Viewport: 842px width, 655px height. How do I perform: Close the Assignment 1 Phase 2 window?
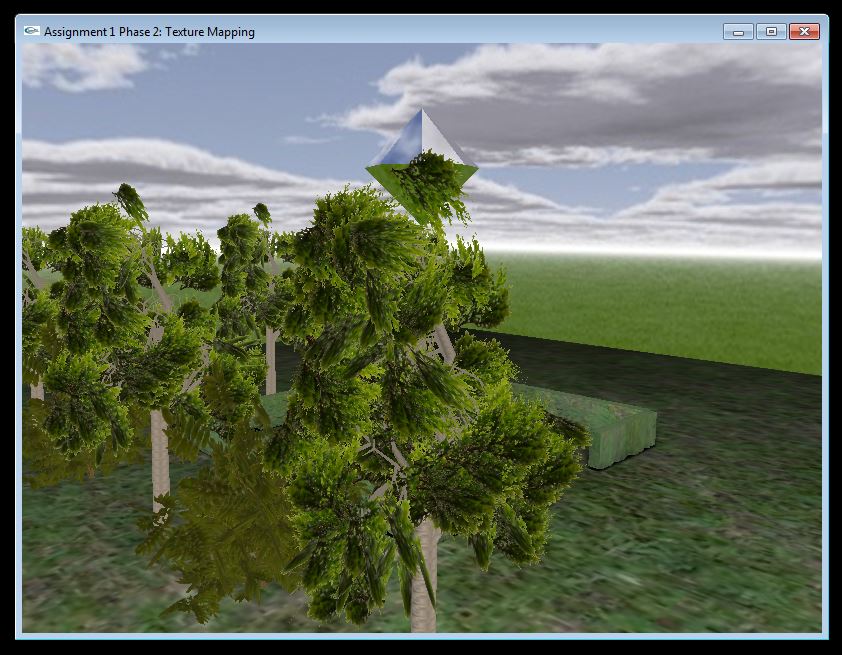click(804, 32)
